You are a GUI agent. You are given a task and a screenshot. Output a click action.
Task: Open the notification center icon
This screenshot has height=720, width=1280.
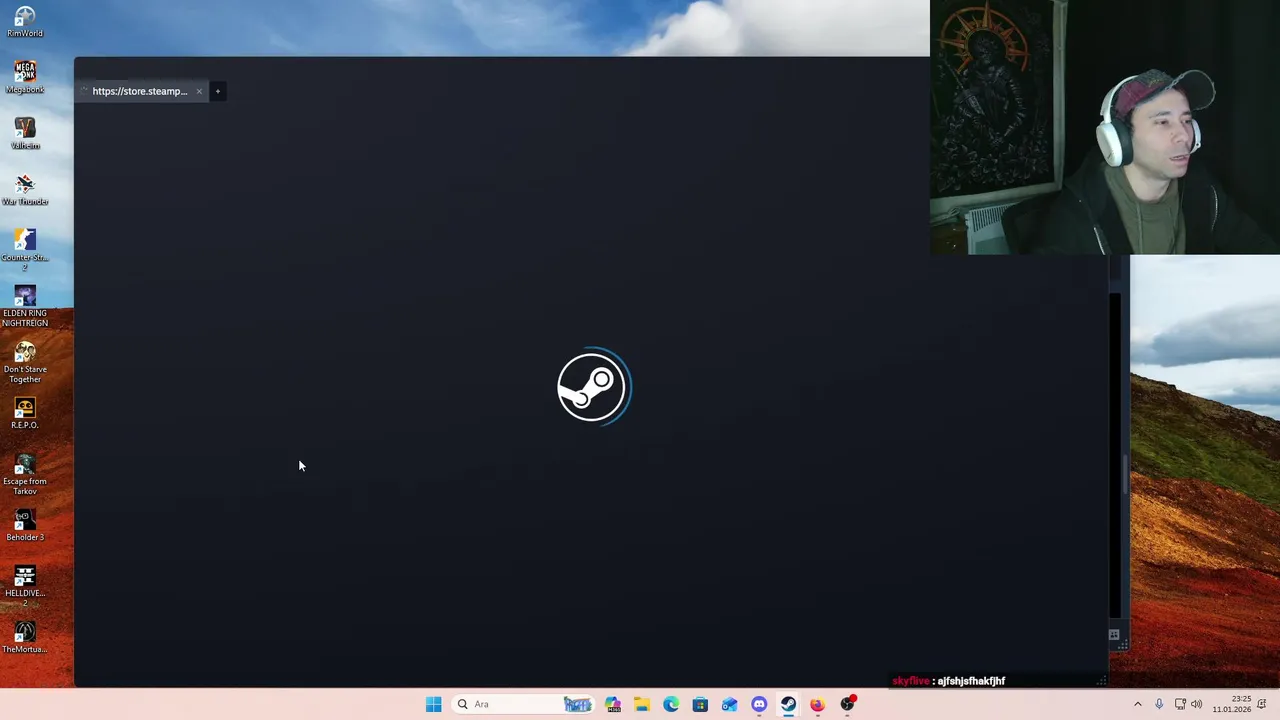1263,704
